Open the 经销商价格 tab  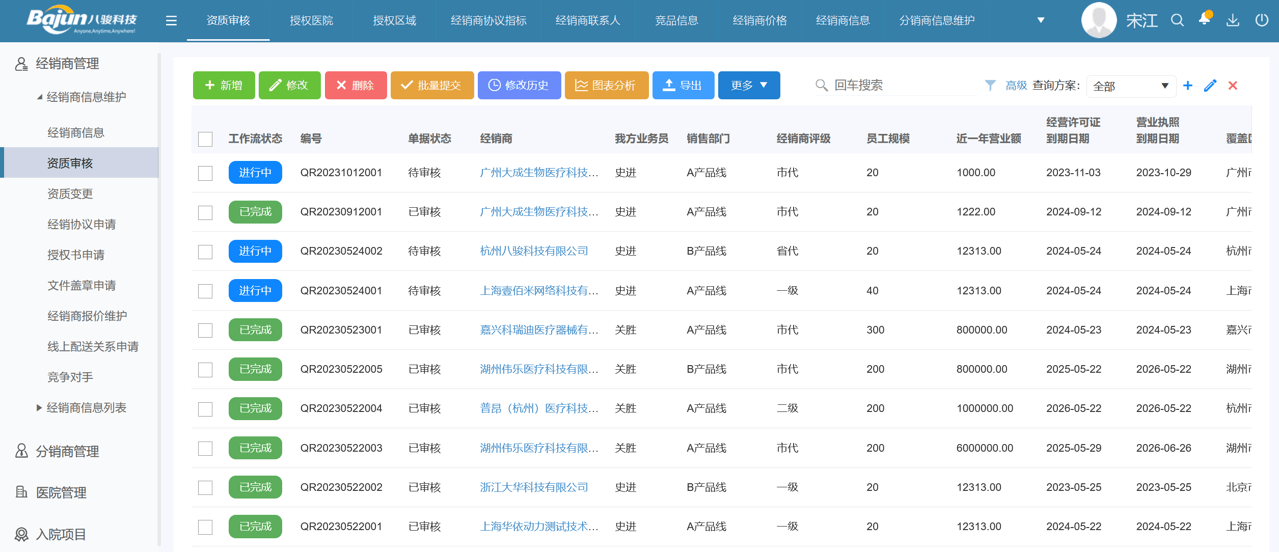[759, 21]
